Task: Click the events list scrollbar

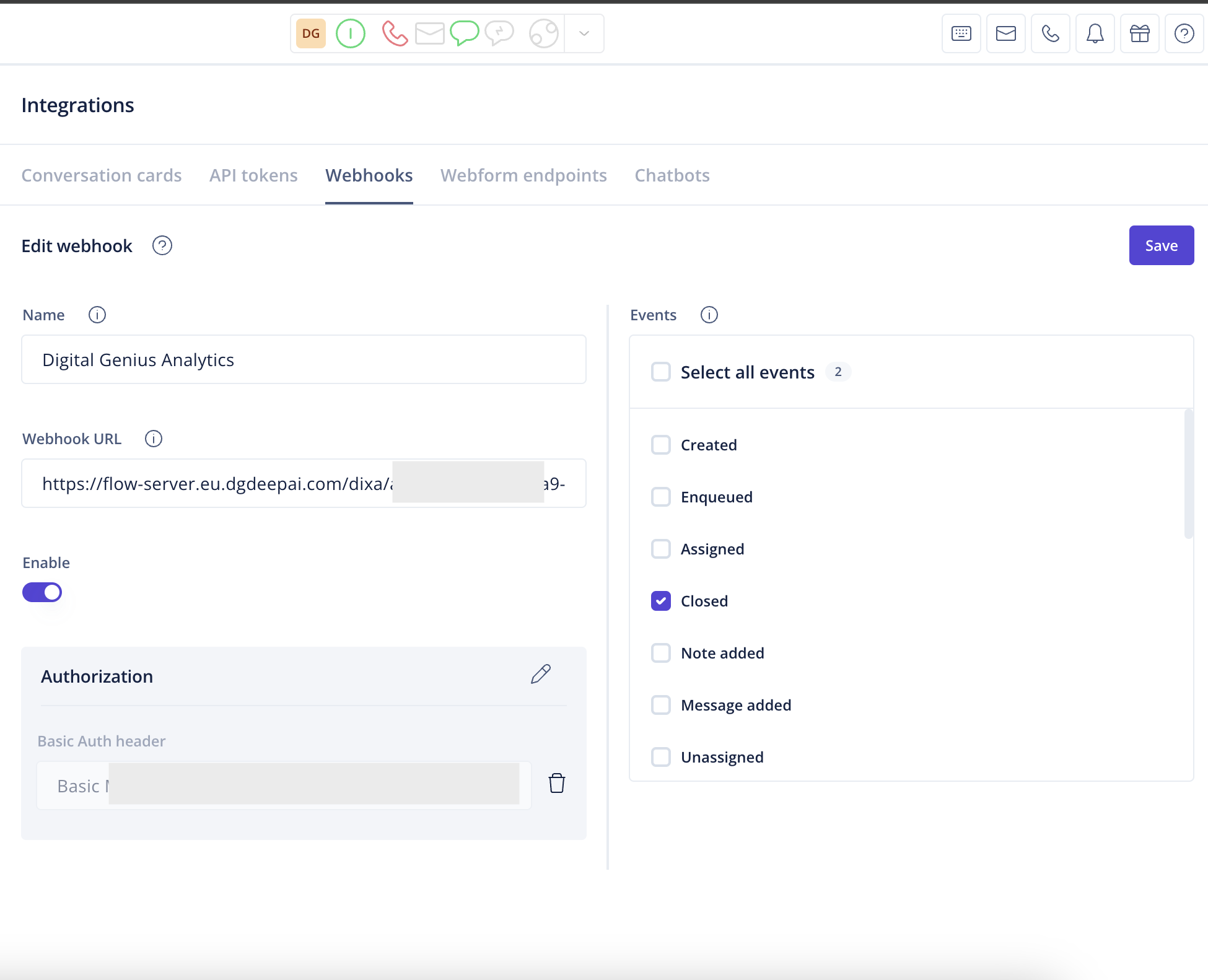Action: pos(1188,474)
